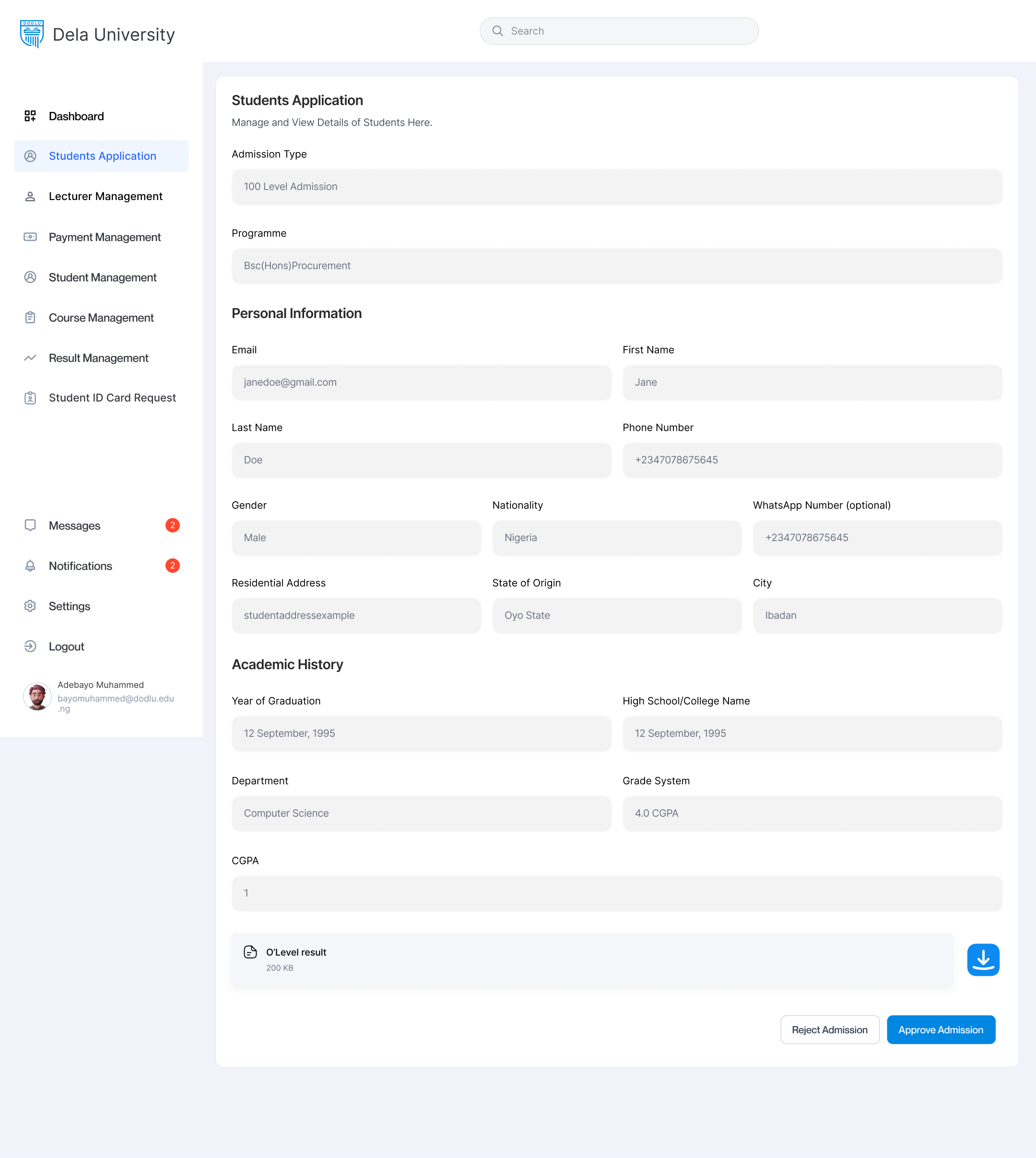Click the O'Level result document icon
The width and height of the screenshot is (1036, 1158).
coord(249,951)
